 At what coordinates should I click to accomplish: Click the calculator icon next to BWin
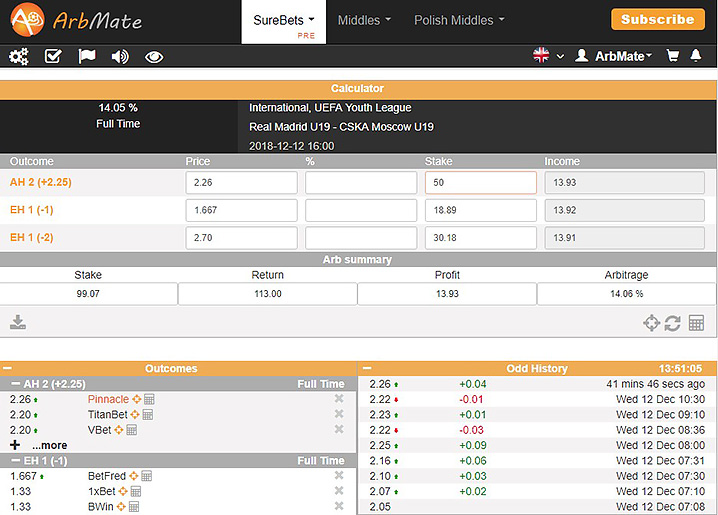(x=134, y=507)
